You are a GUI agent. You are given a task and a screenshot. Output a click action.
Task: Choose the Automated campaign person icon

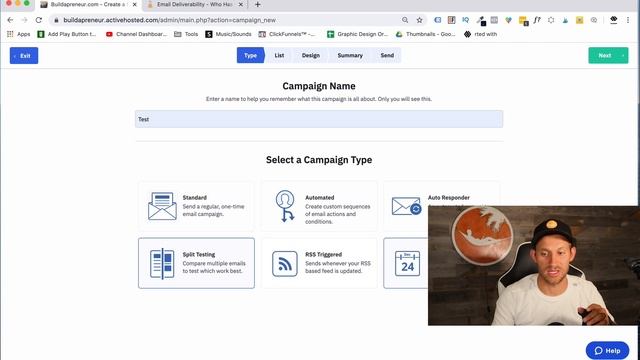pos(285,206)
